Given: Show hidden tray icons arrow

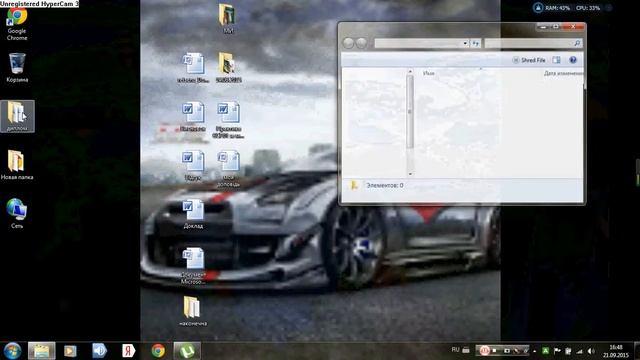Looking at the screenshot, I should tap(534, 351).
